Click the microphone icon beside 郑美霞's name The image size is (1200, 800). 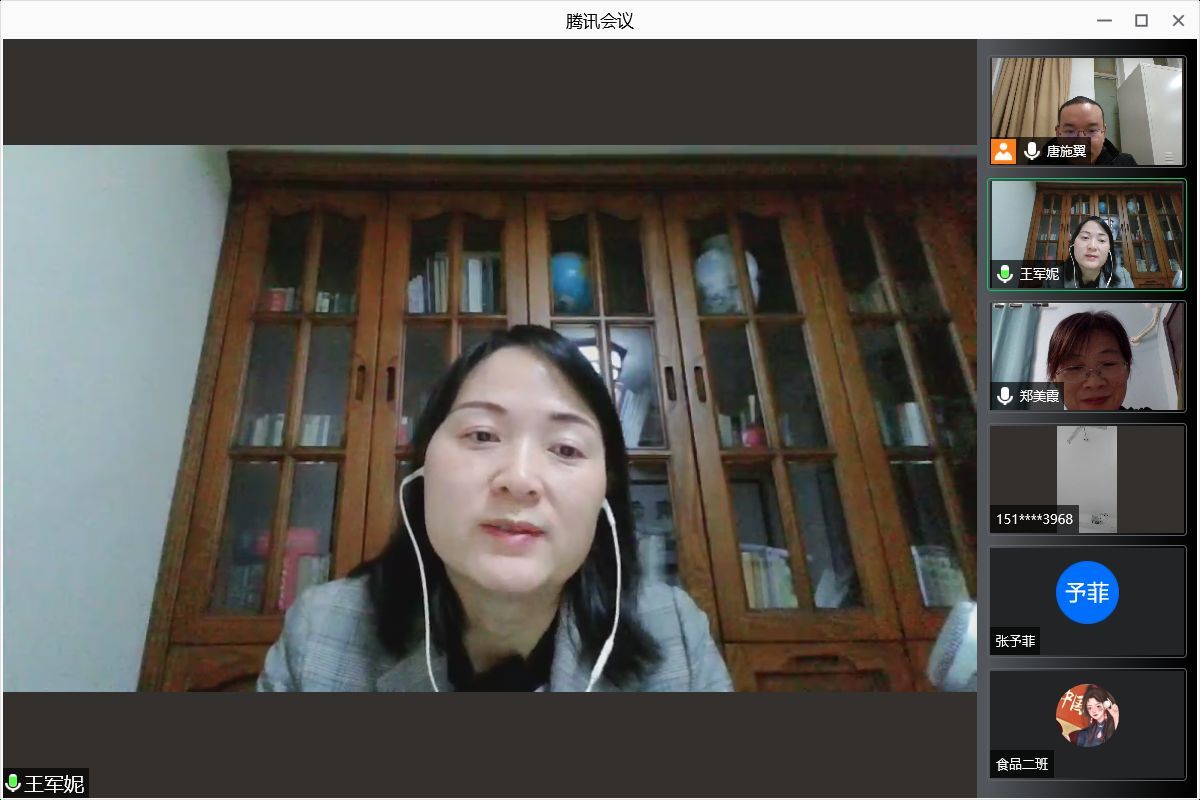tap(1005, 396)
